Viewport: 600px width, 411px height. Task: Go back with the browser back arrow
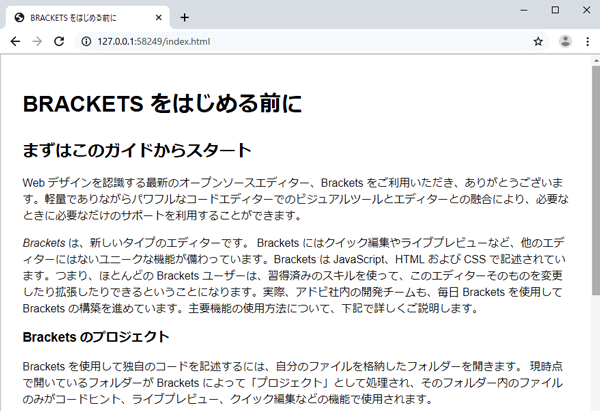[15, 41]
